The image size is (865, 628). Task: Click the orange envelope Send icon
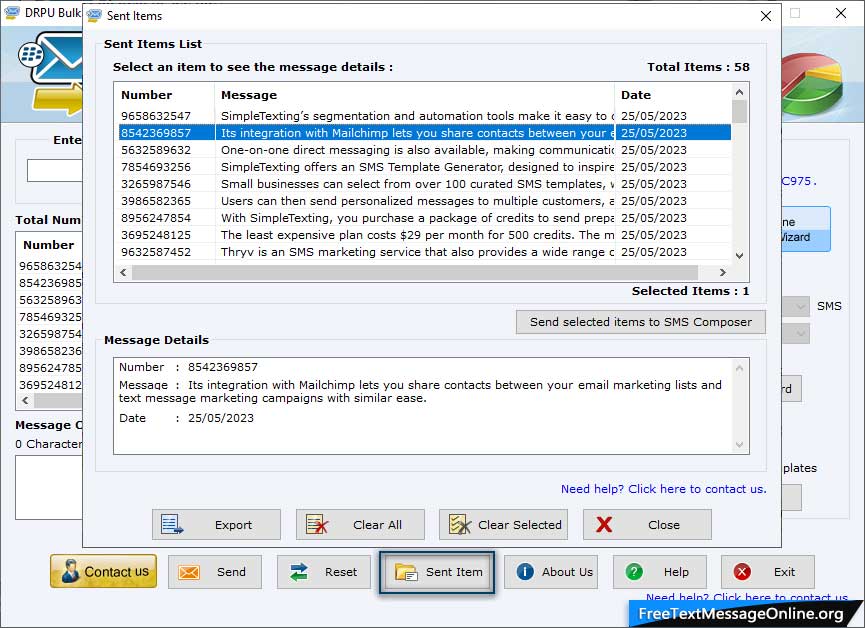(189, 572)
